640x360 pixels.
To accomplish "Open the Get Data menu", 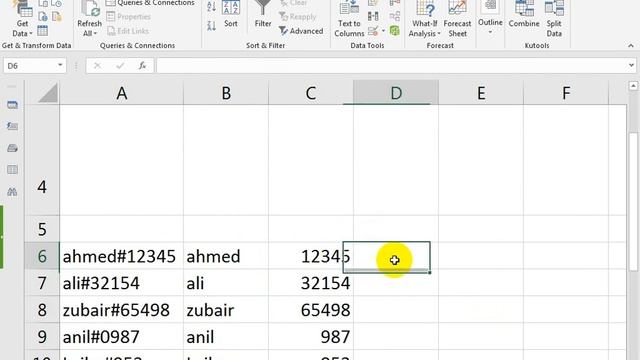I will (x=22, y=19).
